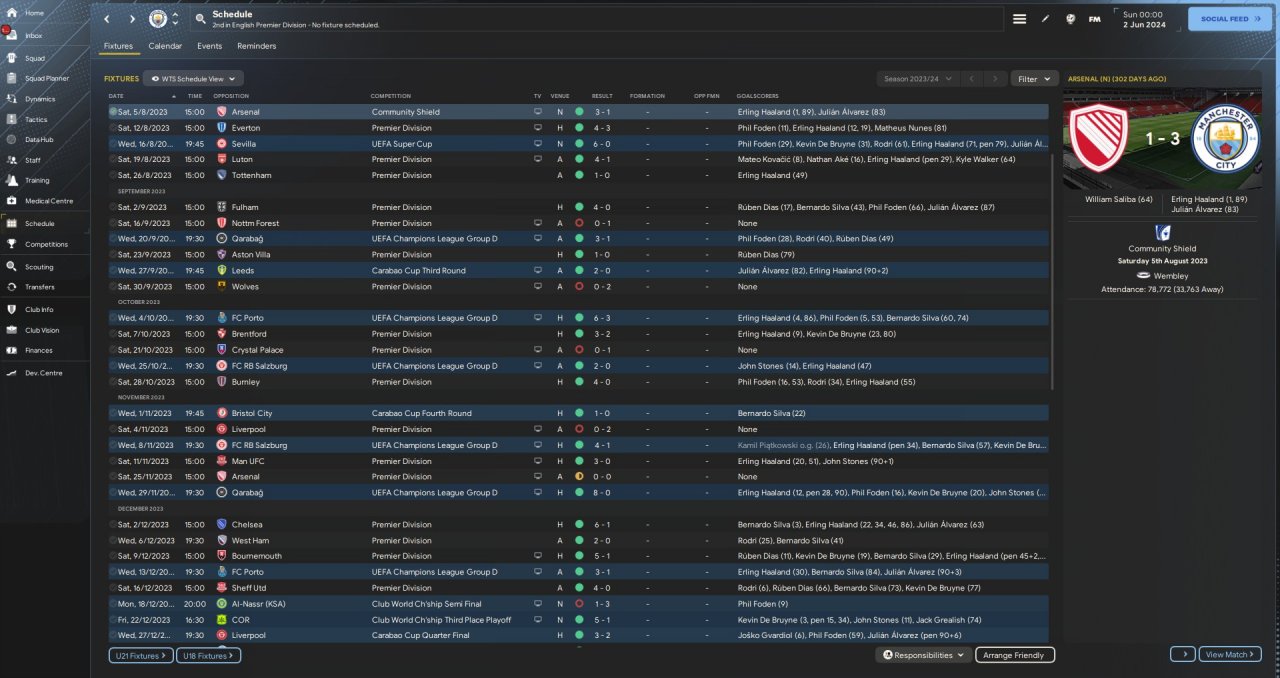Viewport: 1280px width, 678px height.
Task: Expand the WTS Schedule View dropdown
Action: point(193,78)
